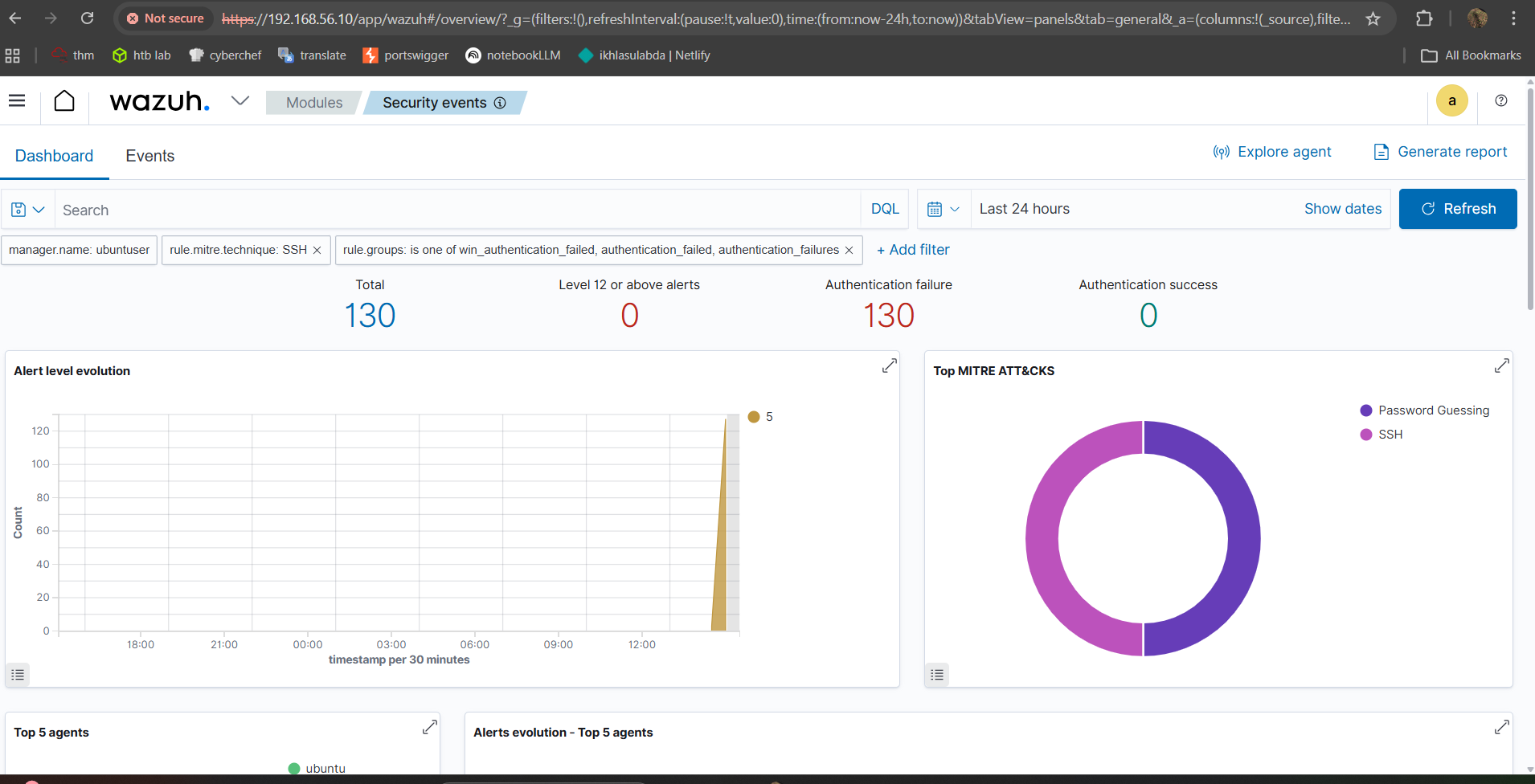Click the alert spike in the chart
The height and width of the screenshot is (784, 1535).
[721, 562]
